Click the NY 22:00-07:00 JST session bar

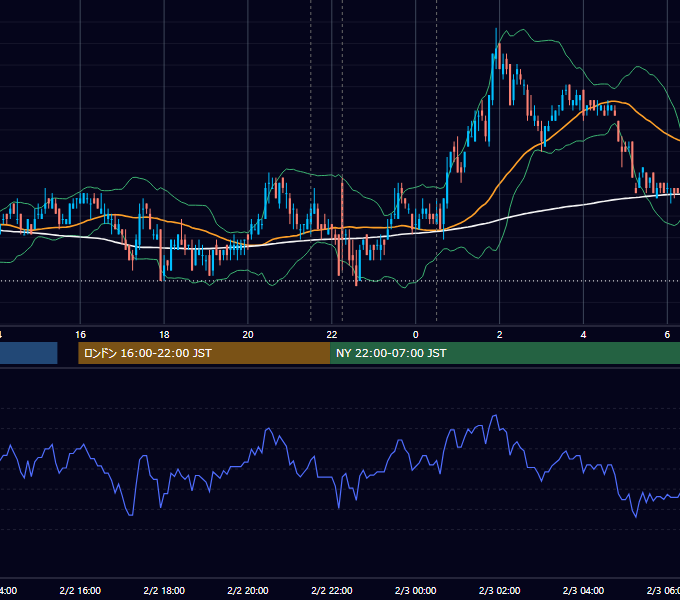pos(505,353)
